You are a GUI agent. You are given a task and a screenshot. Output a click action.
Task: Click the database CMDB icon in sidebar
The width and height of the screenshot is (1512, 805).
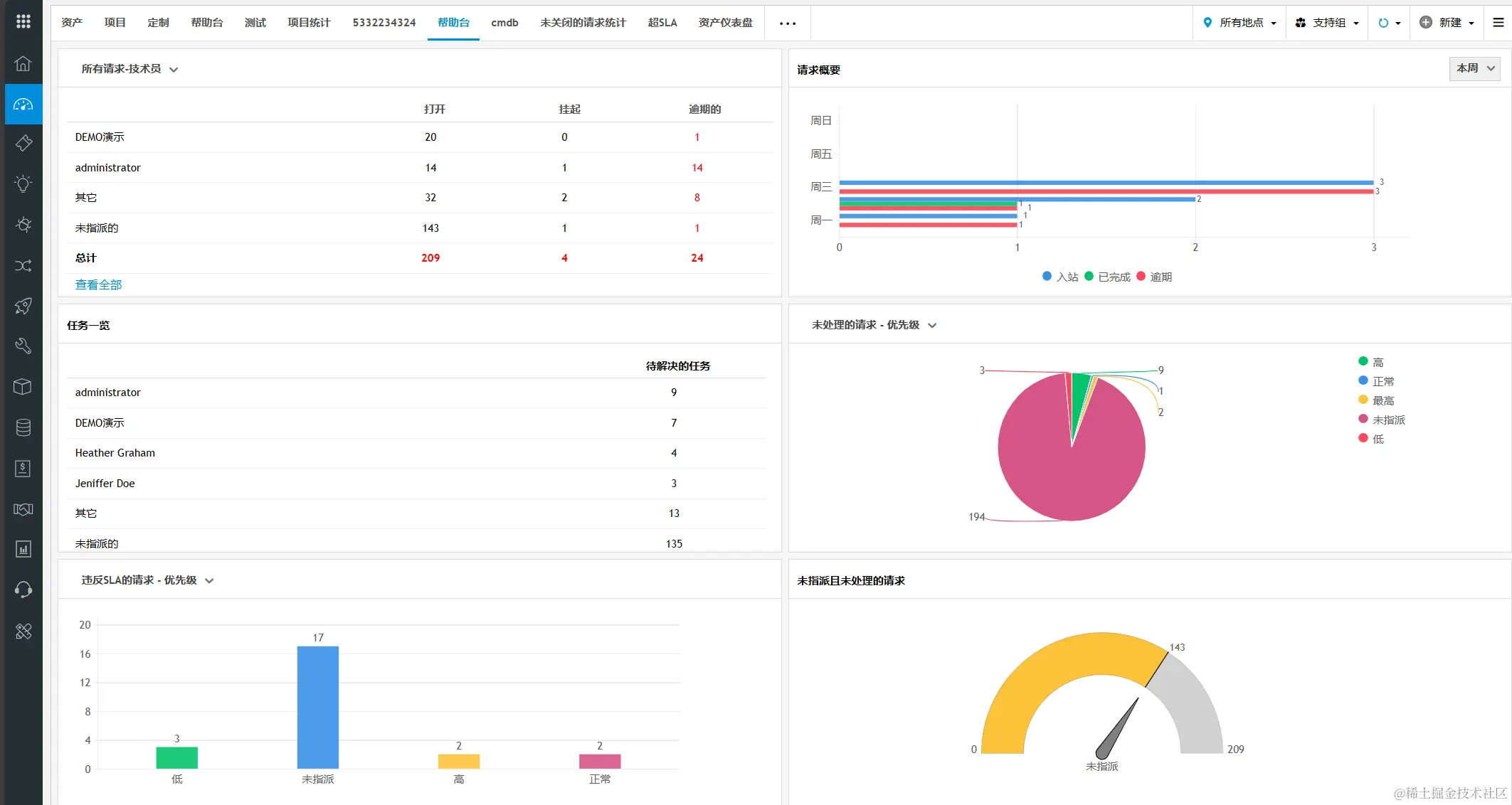click(23, 427)
